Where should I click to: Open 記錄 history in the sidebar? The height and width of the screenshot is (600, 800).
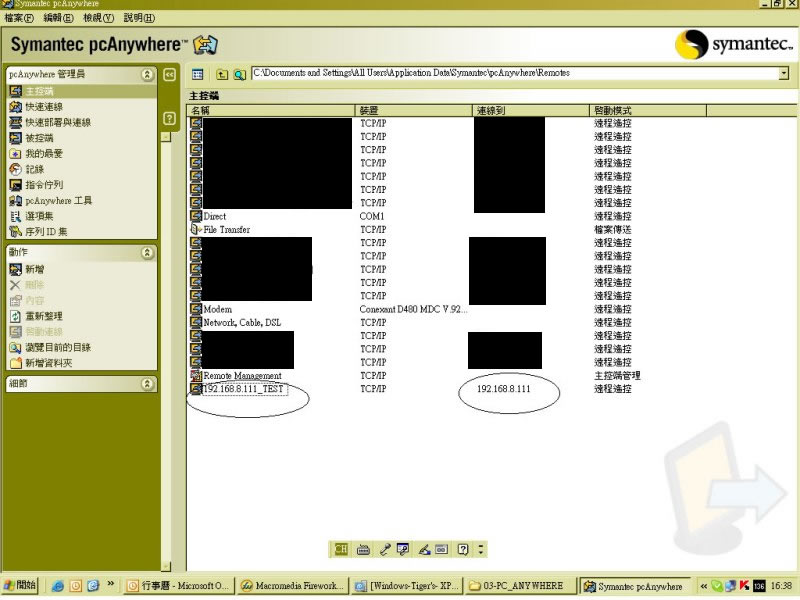click(x=34, y=169)
